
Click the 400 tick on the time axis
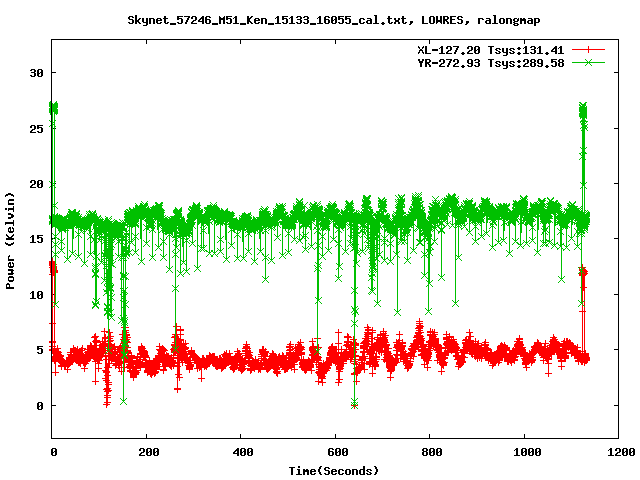click(x=241, y=452)
